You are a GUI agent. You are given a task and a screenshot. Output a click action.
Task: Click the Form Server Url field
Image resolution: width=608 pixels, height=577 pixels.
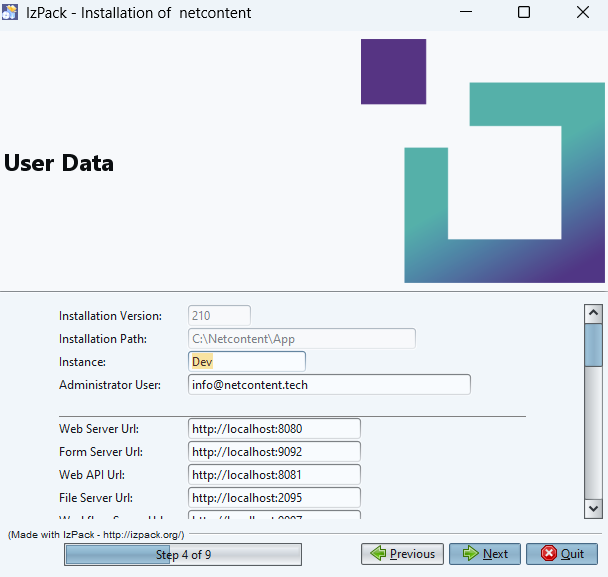[274, 452]
